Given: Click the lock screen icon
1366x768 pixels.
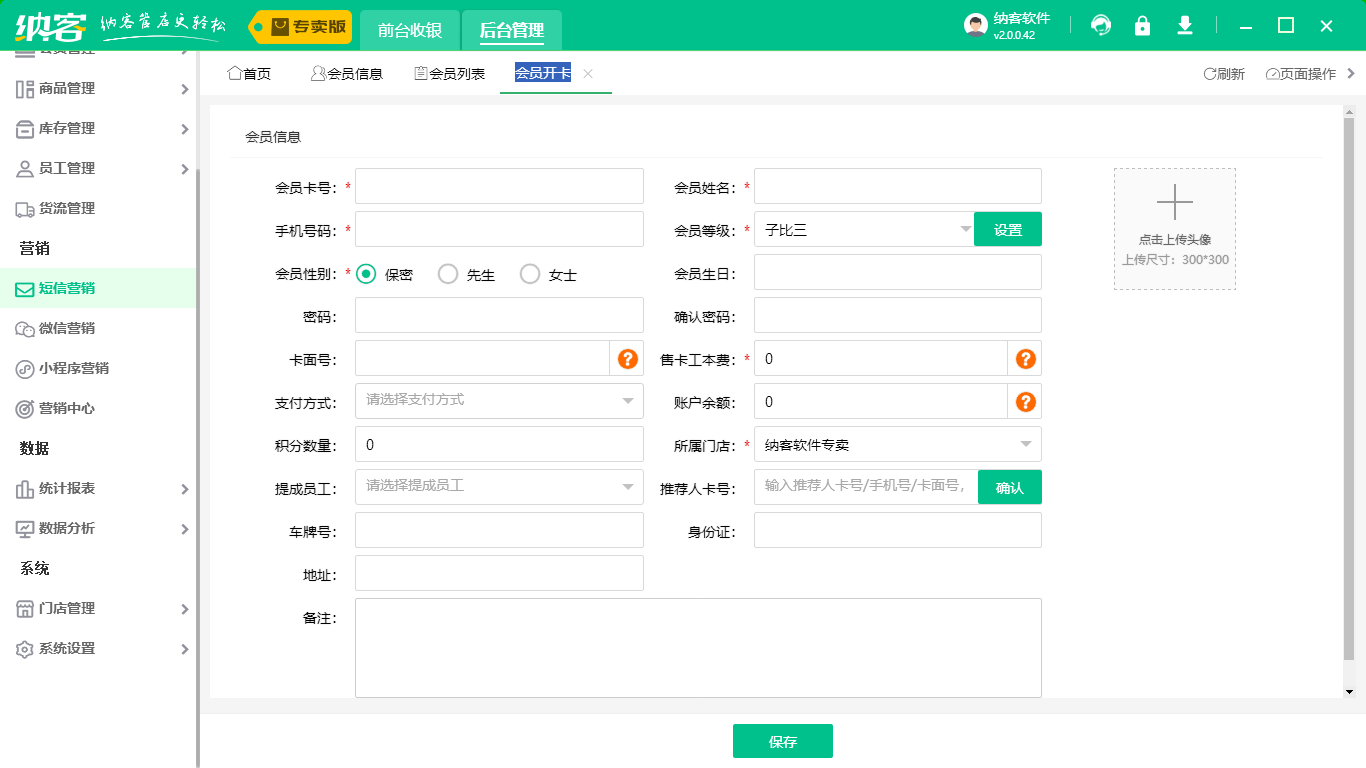Looking at the screenshot, I should [x=1142, y=26].
